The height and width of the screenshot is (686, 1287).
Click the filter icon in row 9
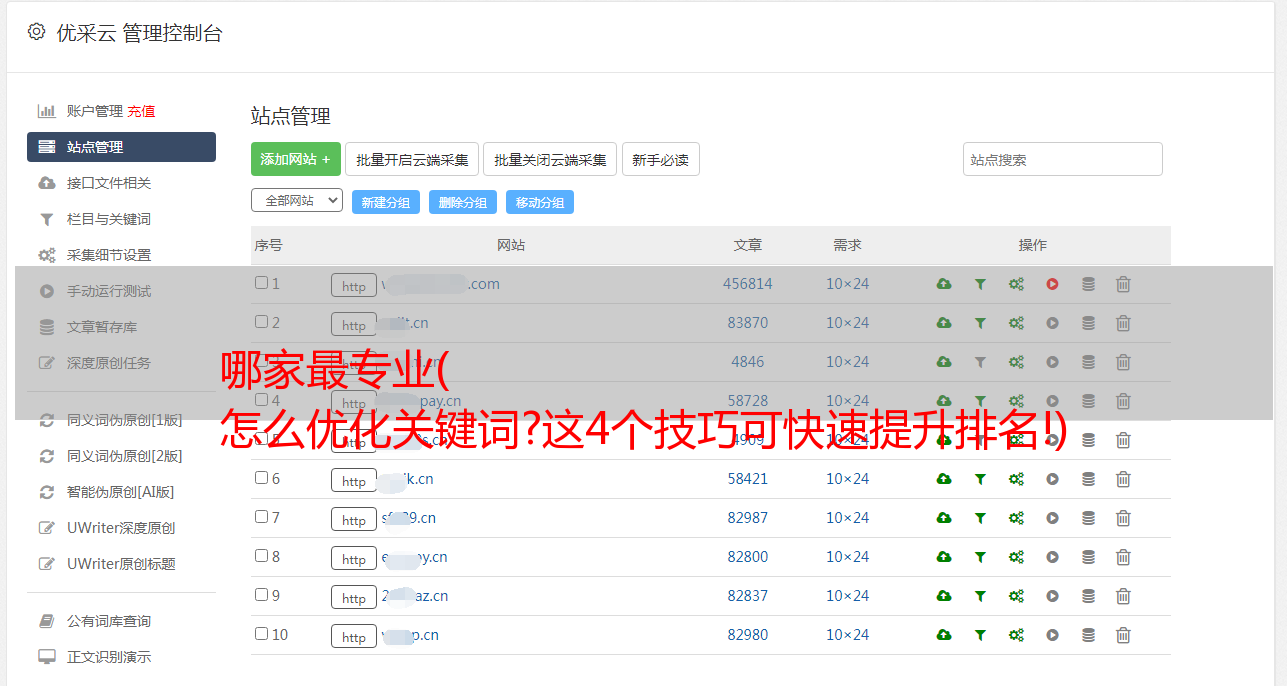tap(980, 596)
